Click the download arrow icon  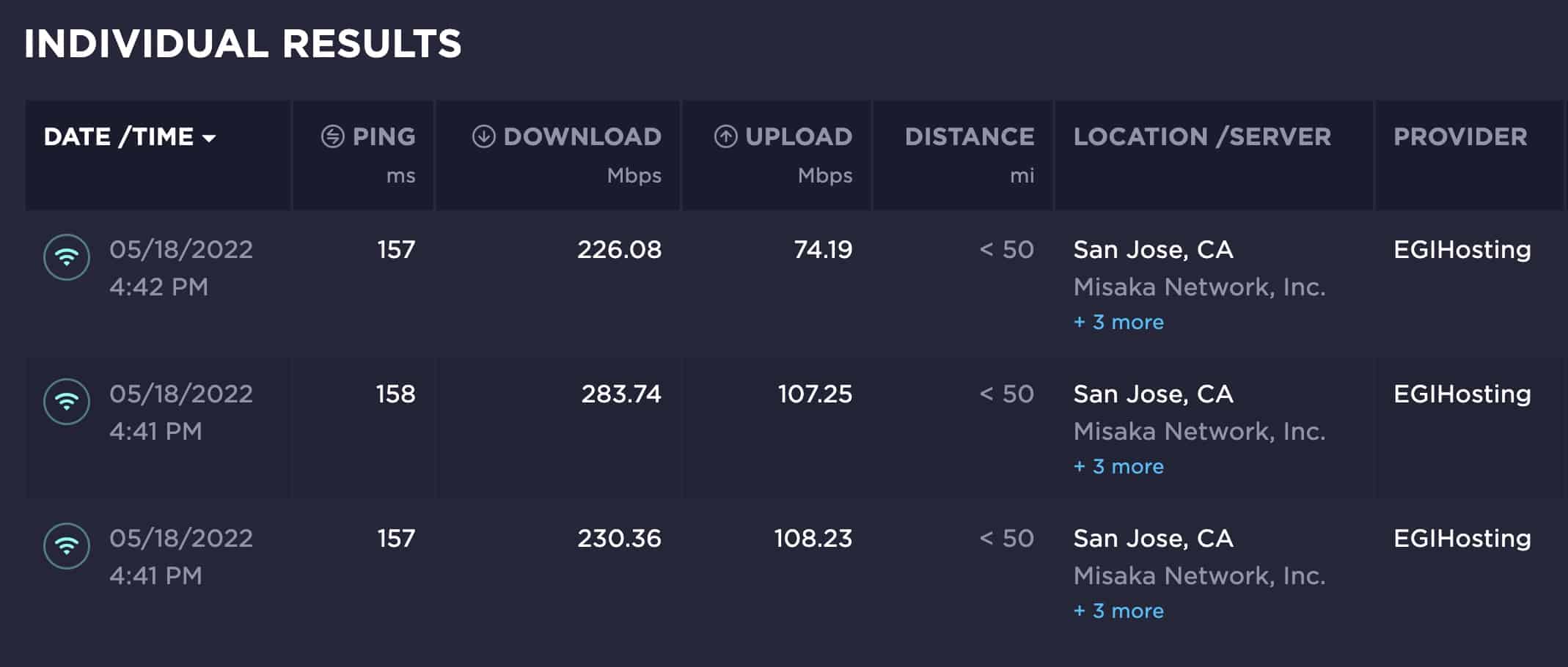pos(483,136)
